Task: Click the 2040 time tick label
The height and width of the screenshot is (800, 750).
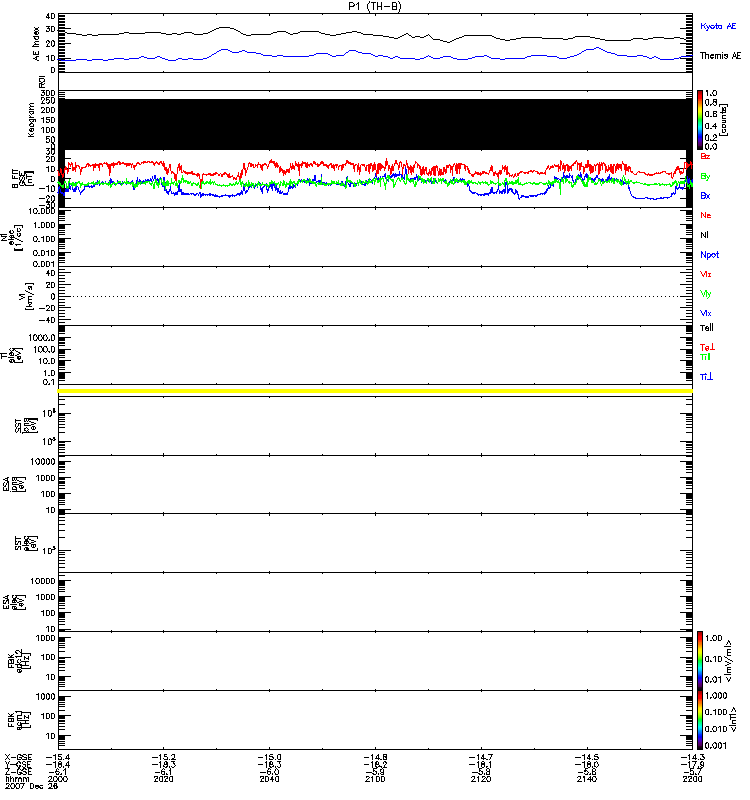Action: point(269,779)
